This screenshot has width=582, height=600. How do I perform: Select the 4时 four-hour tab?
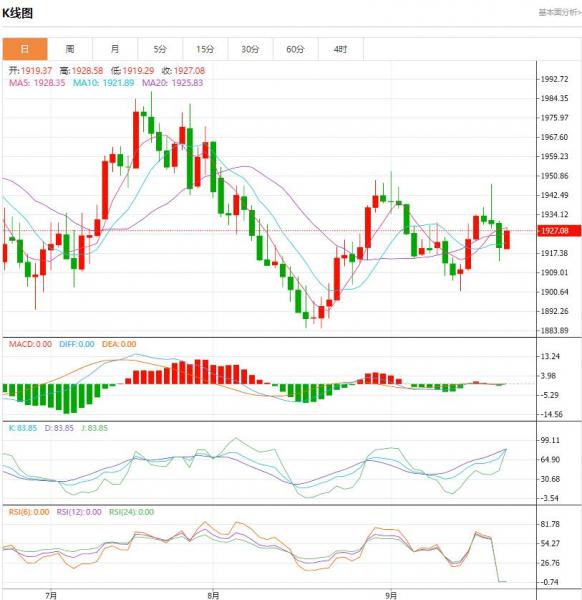(x=341, y=49)
